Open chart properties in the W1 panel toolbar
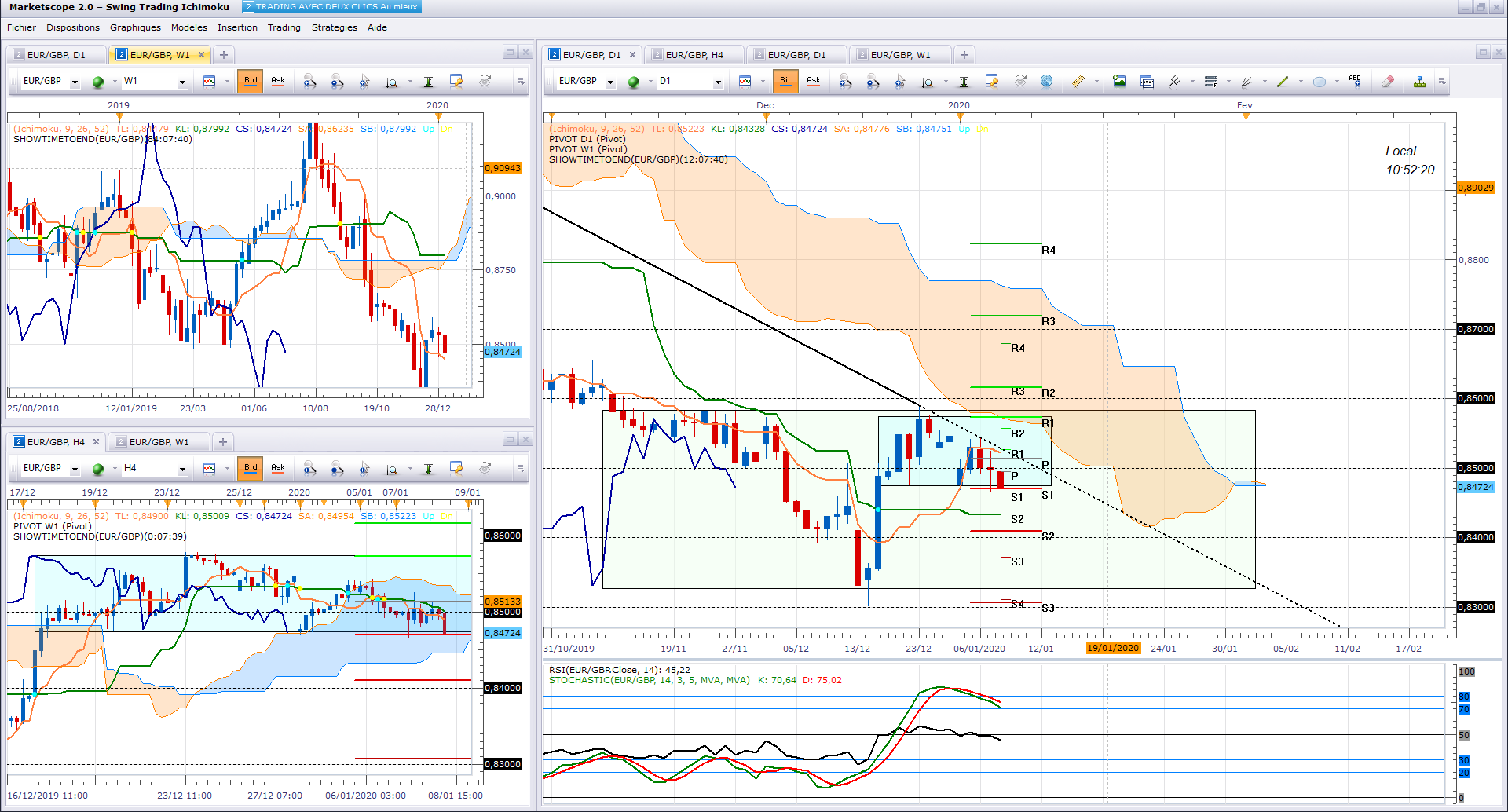This screenshot has width=1508, height=812. 456,82
